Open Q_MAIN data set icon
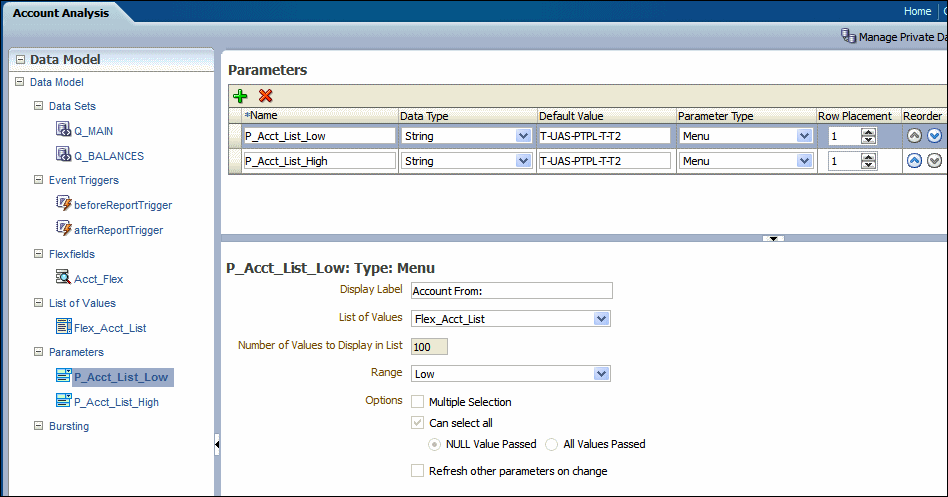Screen dimensions: 948x497 63,129
